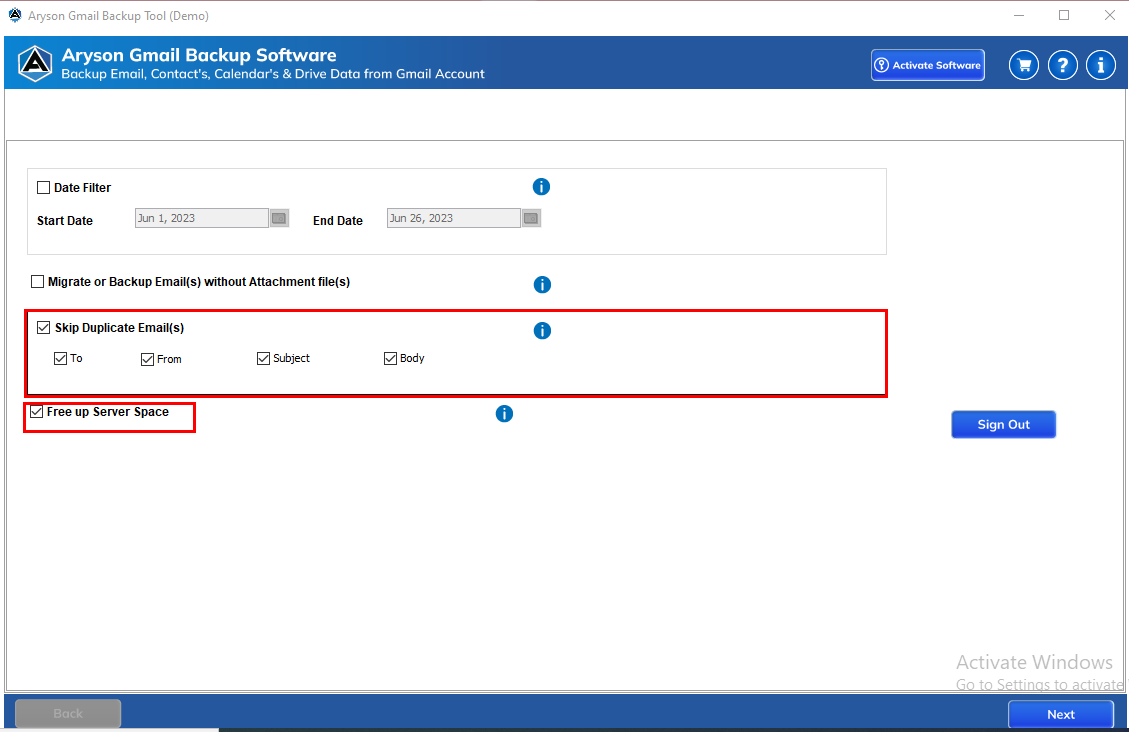
Task: Click the Activate Software button
Action: (x=927, y=65)
